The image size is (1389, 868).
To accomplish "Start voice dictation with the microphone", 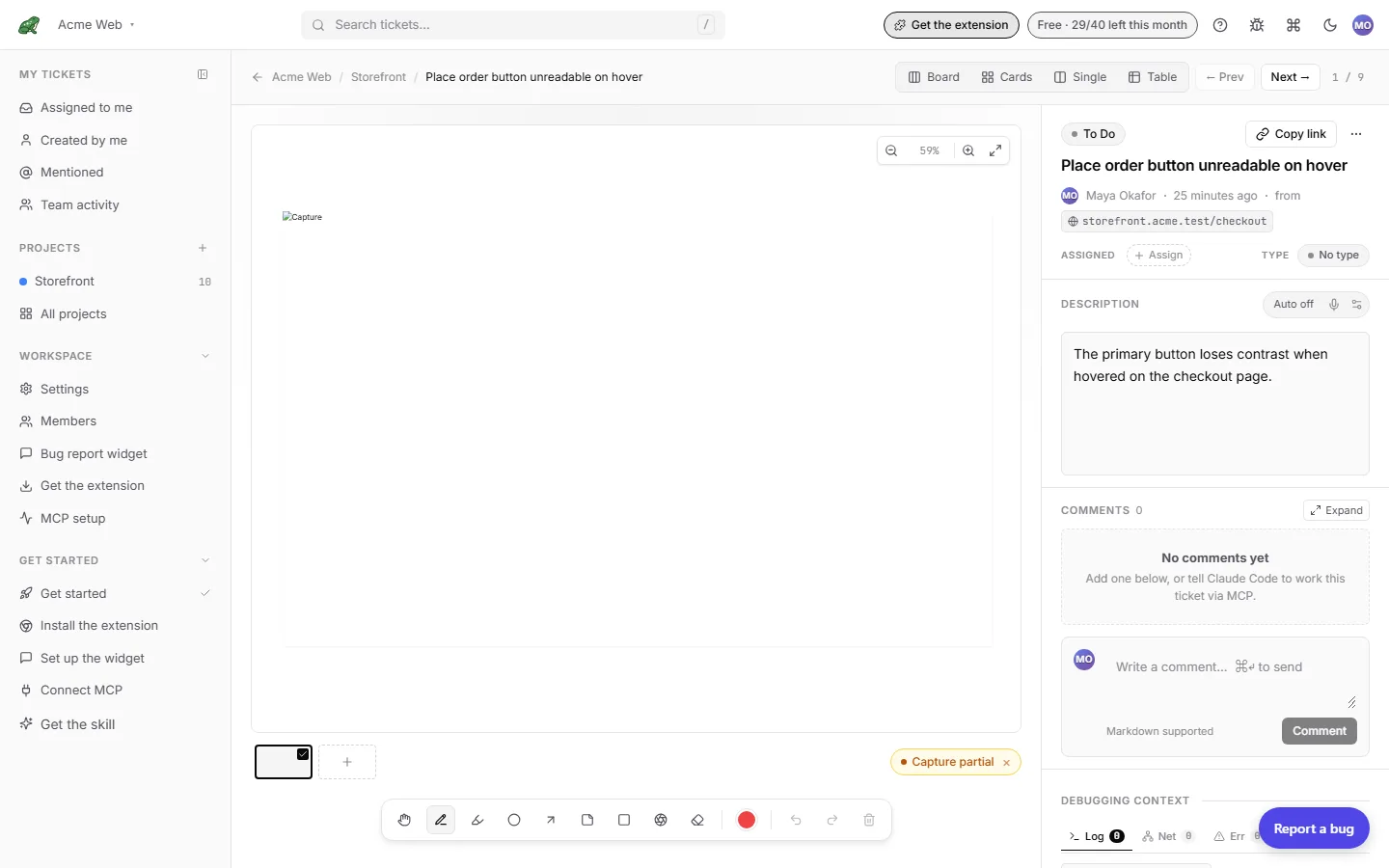I will tap(1334, 305).
